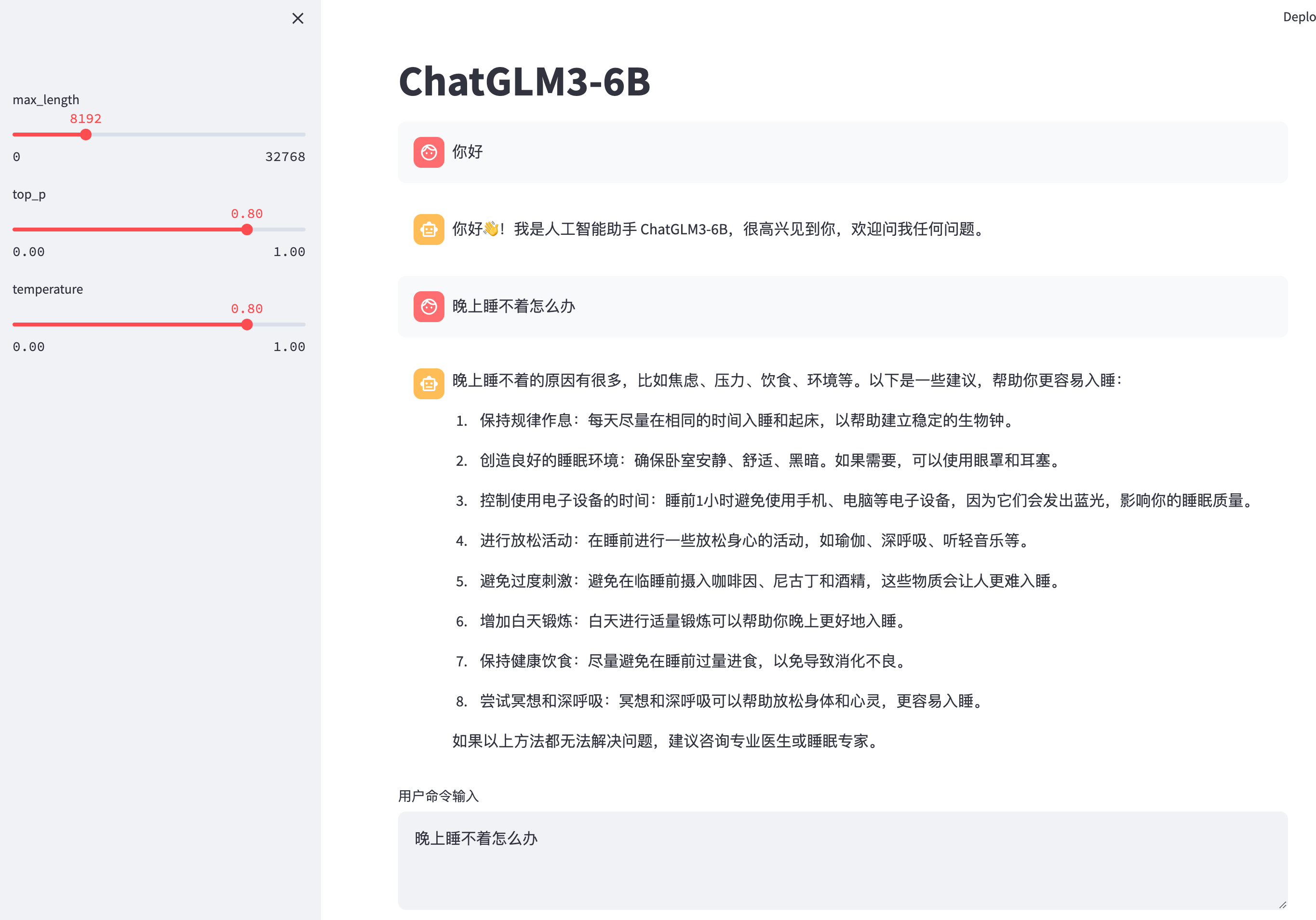This screenshot has width=1316, height=920.
Task: Click the close panel button
Action: point(298,18)
